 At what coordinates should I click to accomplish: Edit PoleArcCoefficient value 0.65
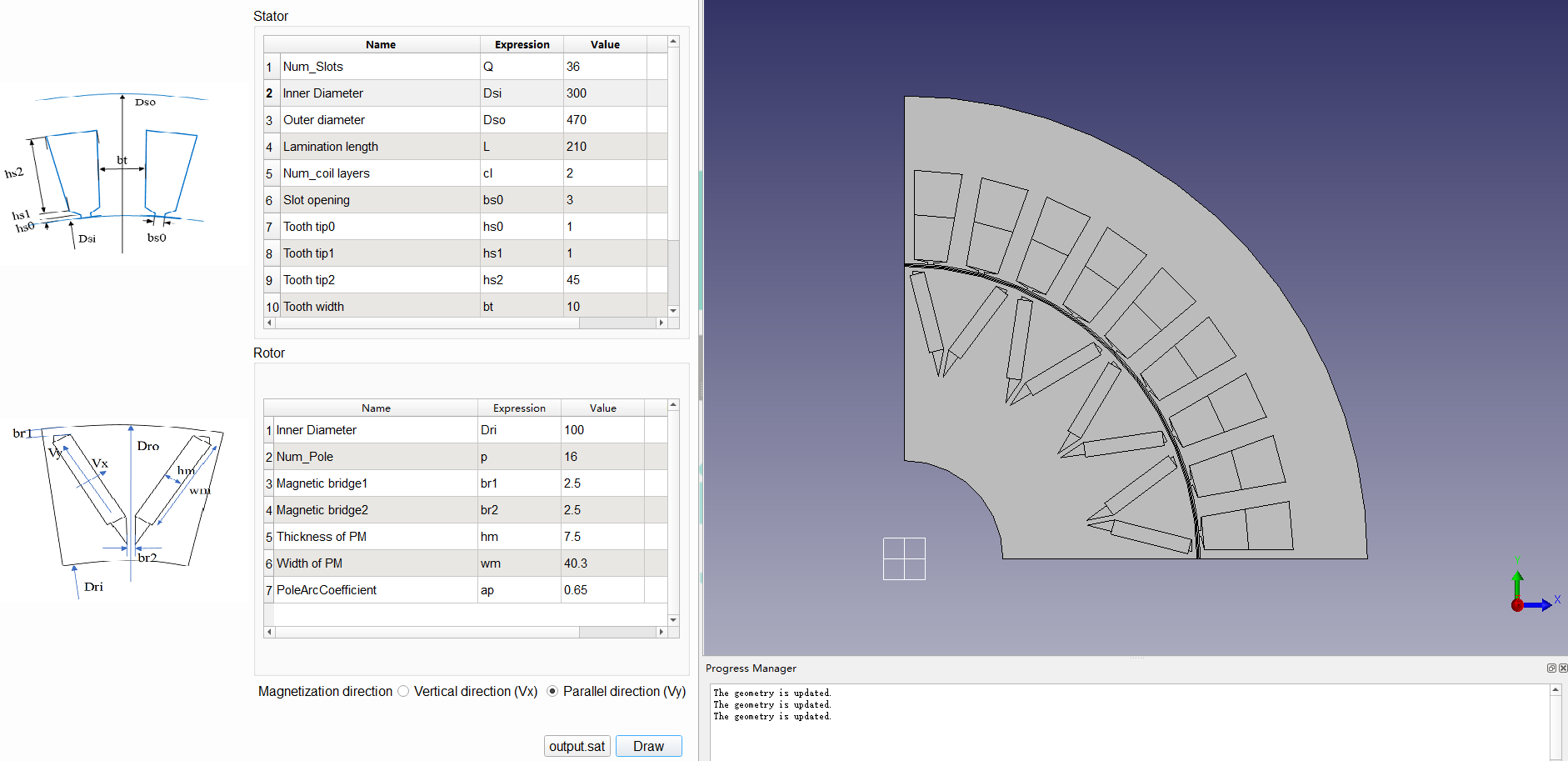tap(603, 590)
